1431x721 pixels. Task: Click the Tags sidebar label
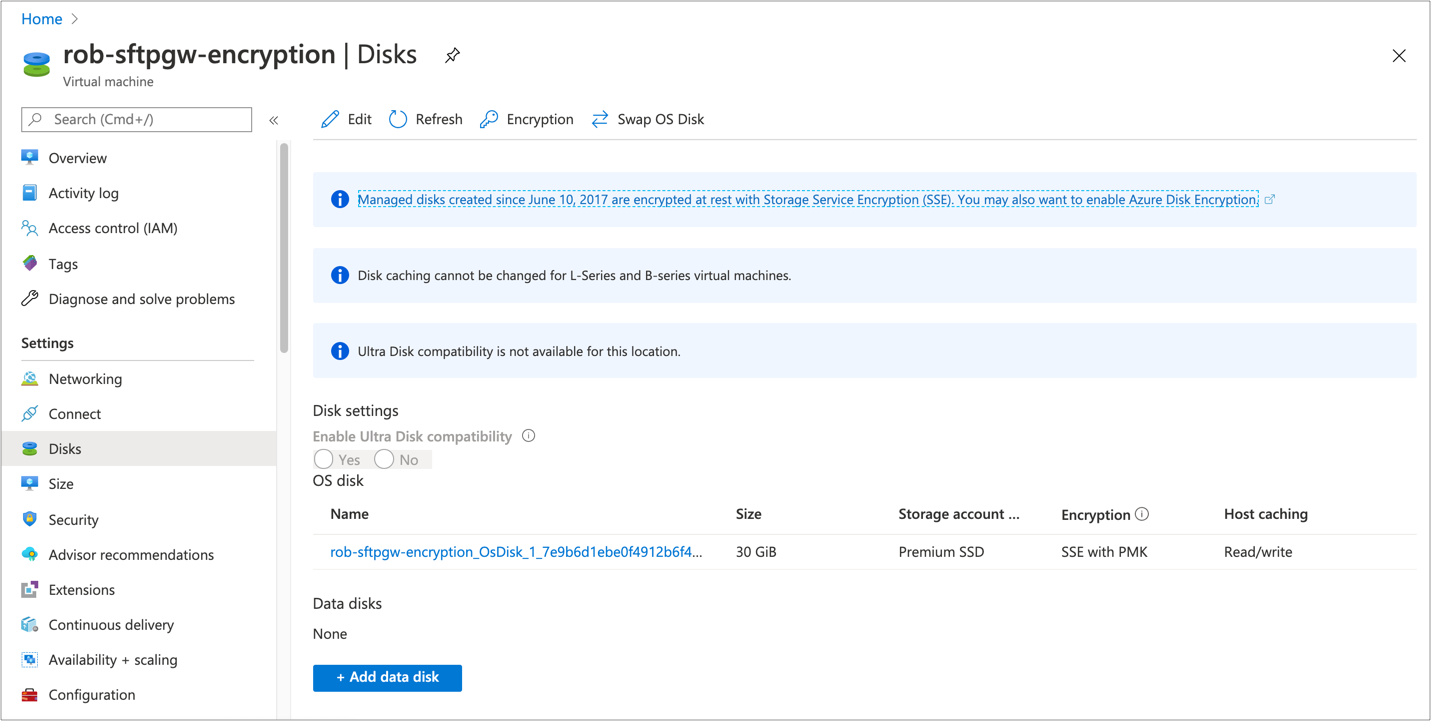coord(63,264)
